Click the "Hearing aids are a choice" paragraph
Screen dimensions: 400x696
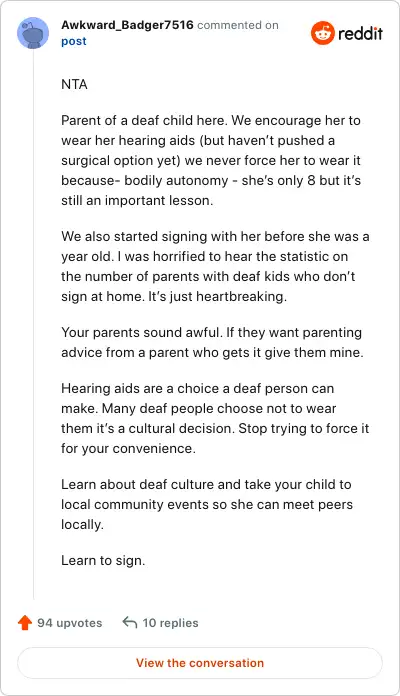tap(215, 418)
